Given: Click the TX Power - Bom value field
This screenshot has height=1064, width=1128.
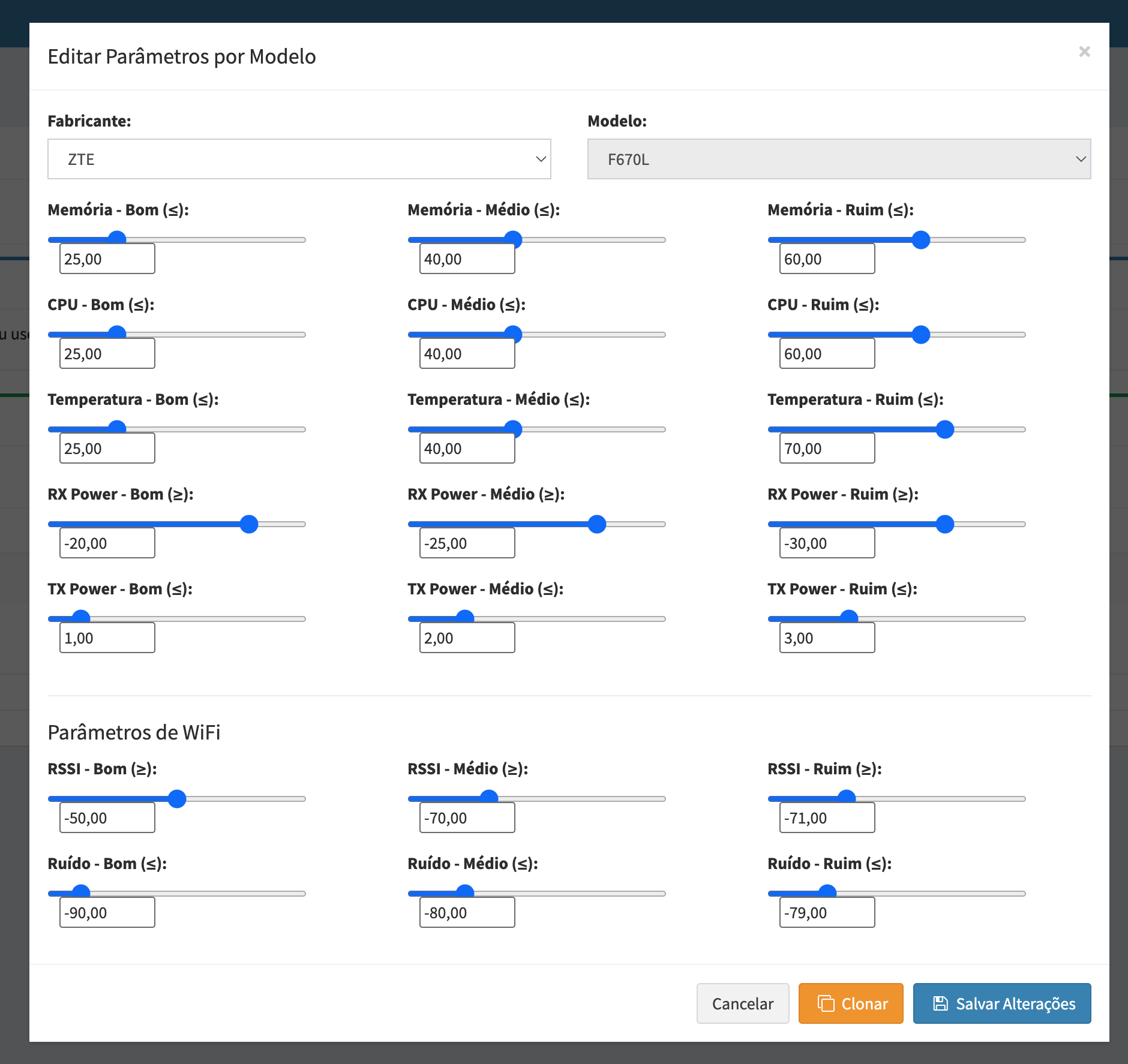Looking at the screenshot, I should coord(107,638).
